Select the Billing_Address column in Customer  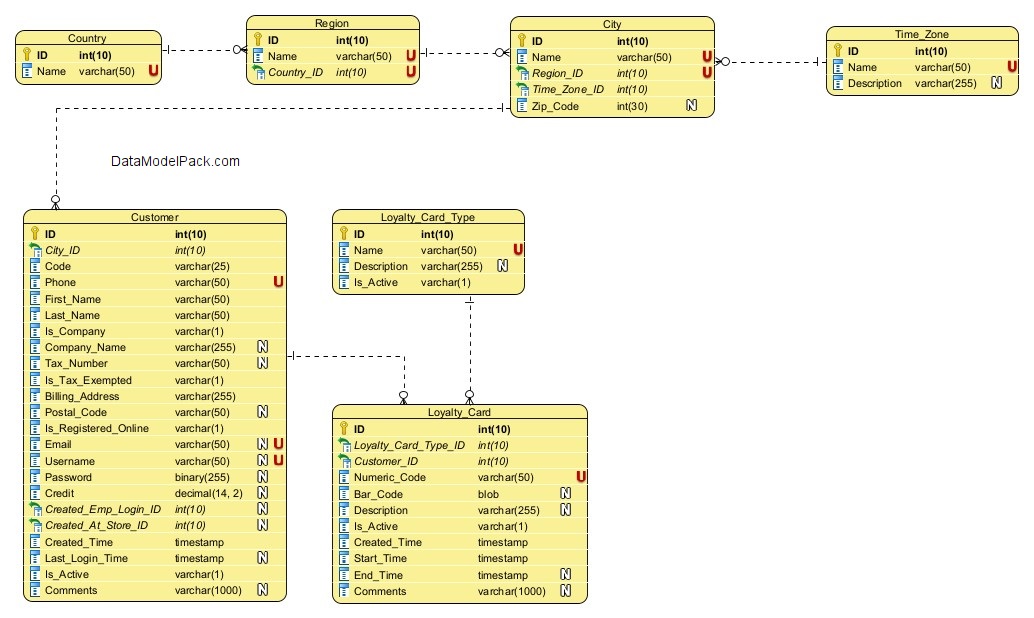click(82, 396)
